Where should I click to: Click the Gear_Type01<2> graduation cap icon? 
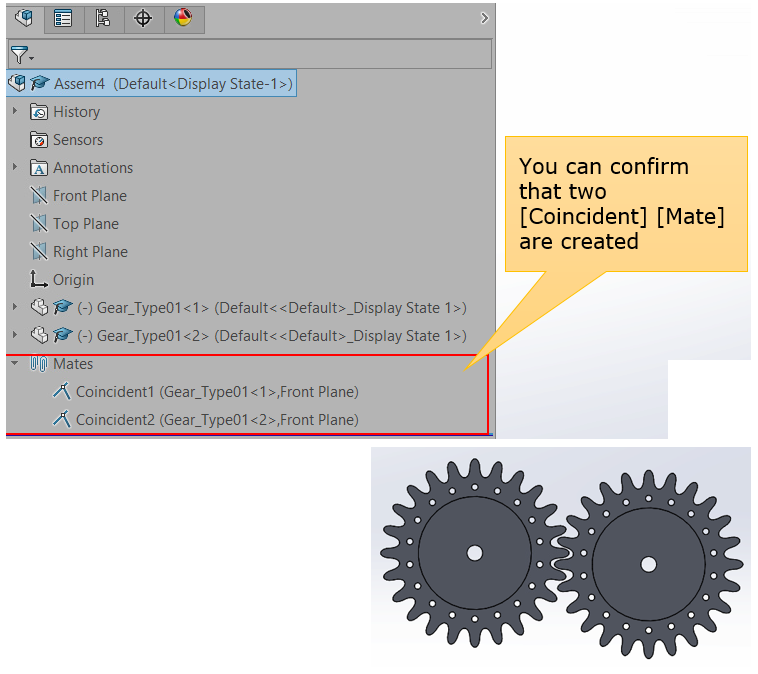[x=62, y=335]
